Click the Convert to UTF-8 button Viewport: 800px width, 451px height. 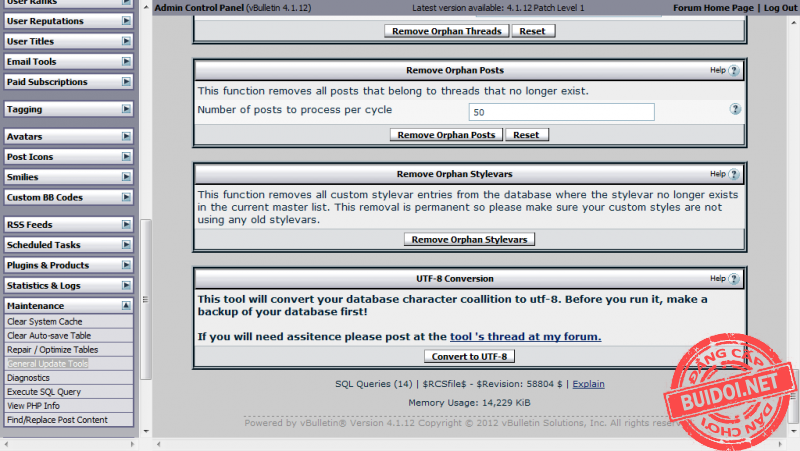coord(469,356)
